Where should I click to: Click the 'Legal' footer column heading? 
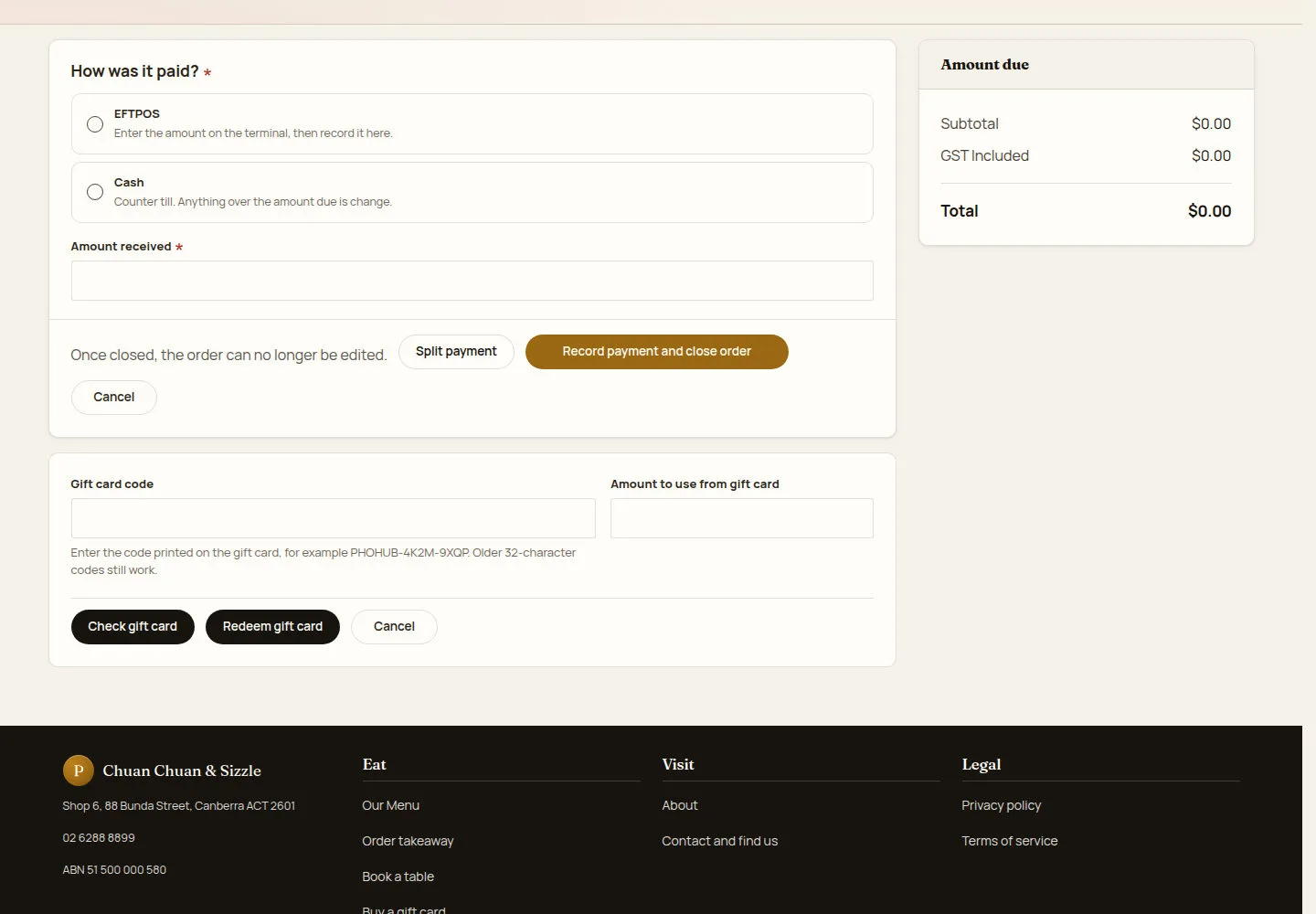click(x=981, y=765)
